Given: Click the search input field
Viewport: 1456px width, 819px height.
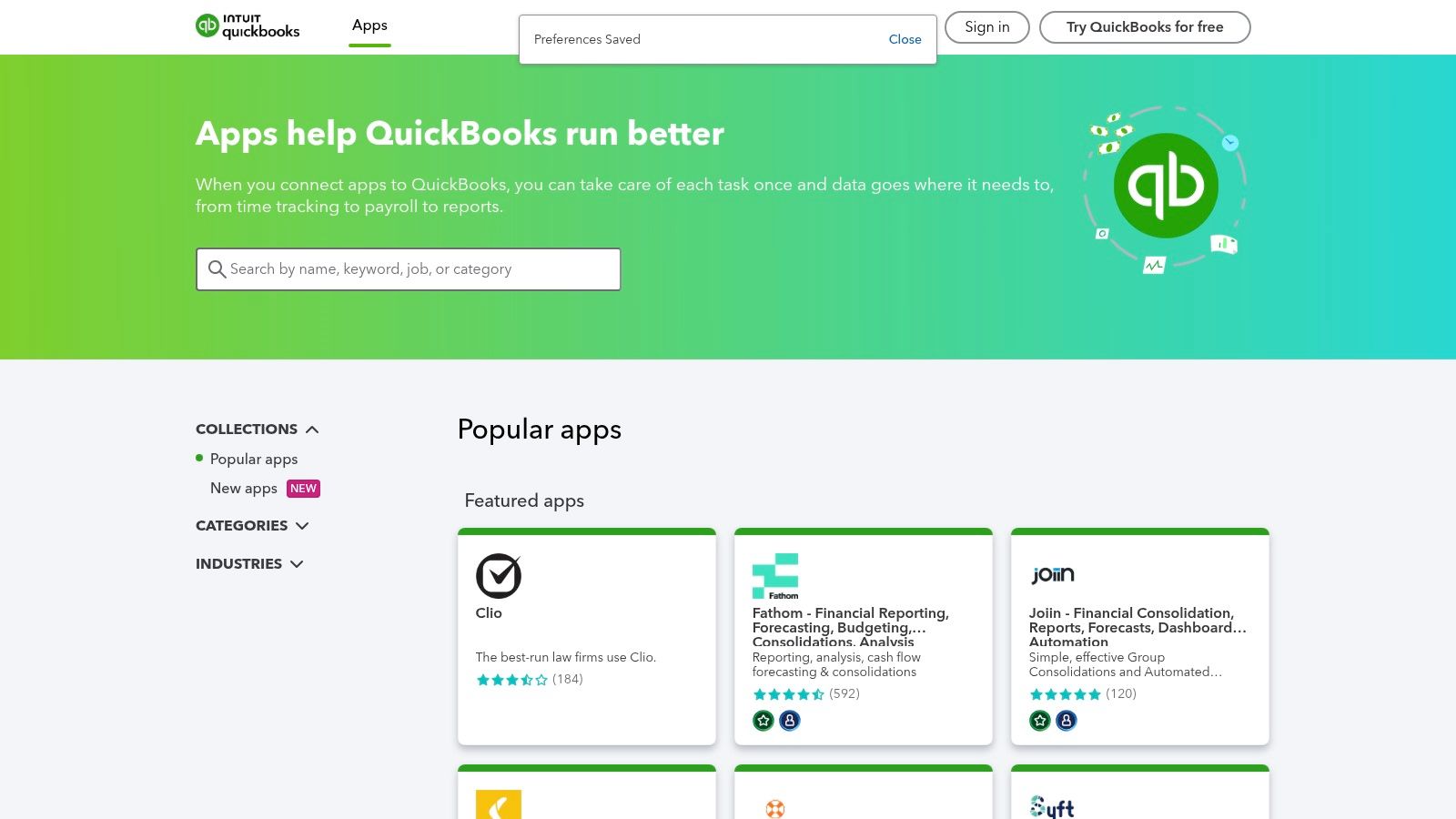Looking at the screenshot, I should (409, 269).
